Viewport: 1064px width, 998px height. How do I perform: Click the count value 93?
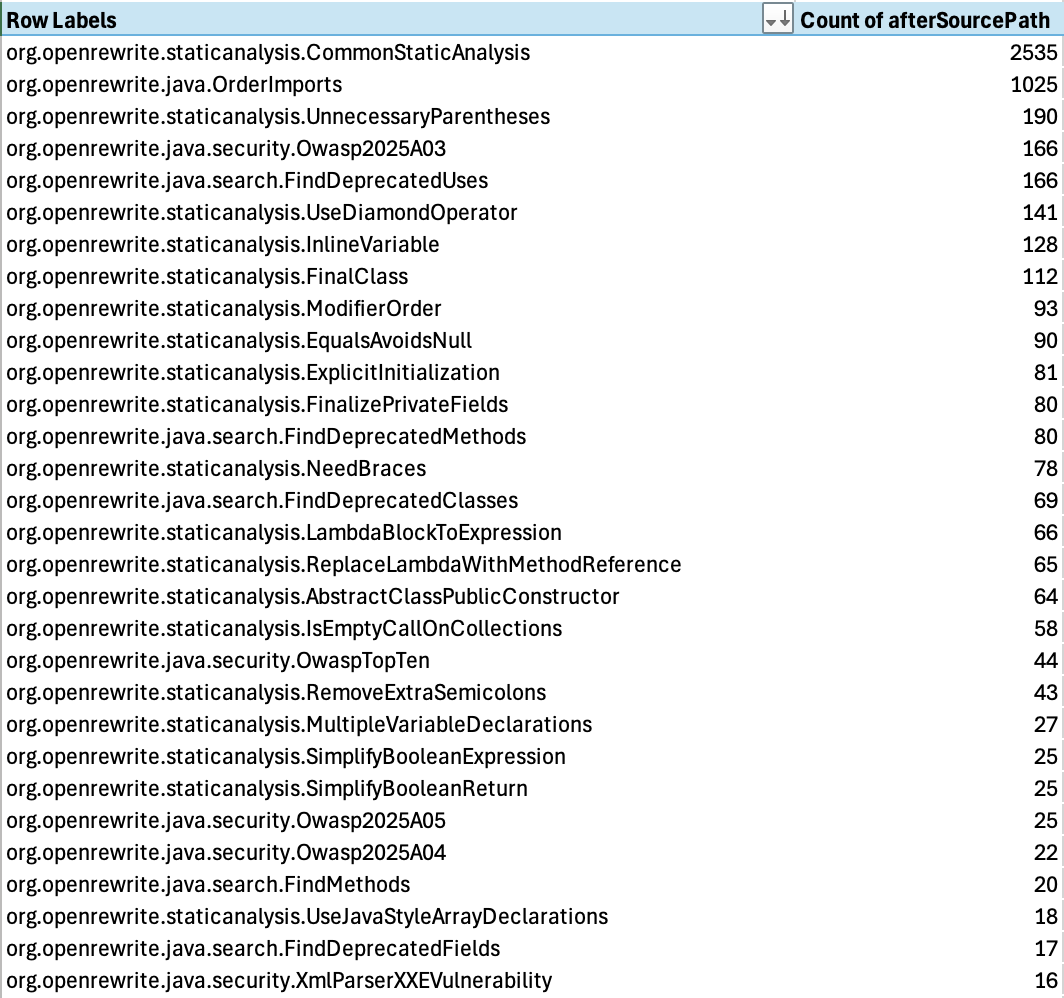click(x=1046, y=309)
